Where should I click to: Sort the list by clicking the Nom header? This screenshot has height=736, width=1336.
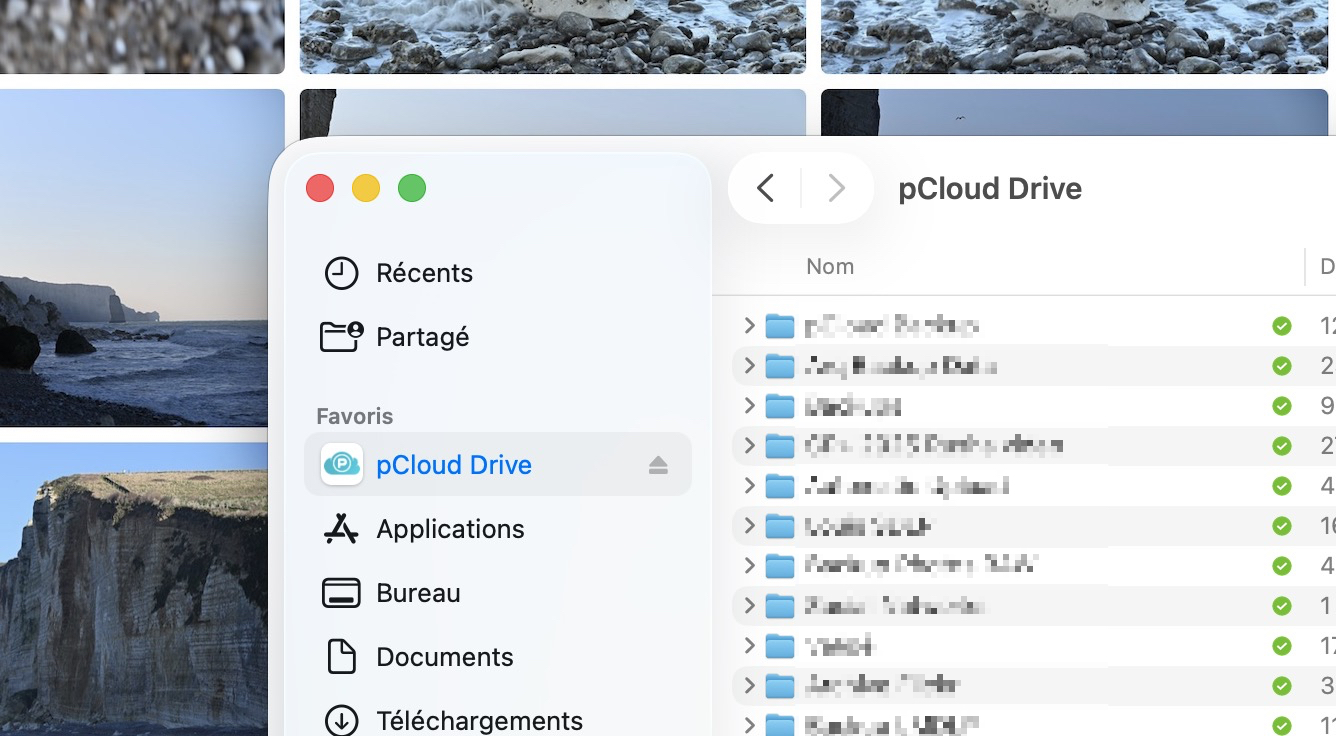click(x=830, y=266)
